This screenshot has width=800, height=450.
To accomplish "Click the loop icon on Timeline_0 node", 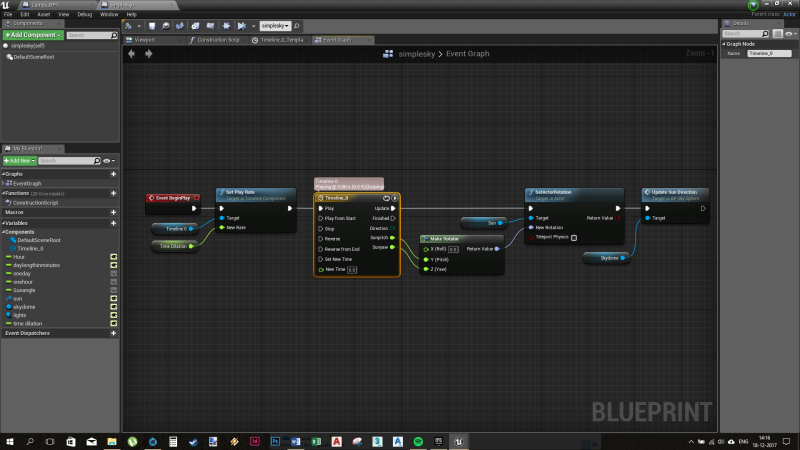I will tap(386, 198).
